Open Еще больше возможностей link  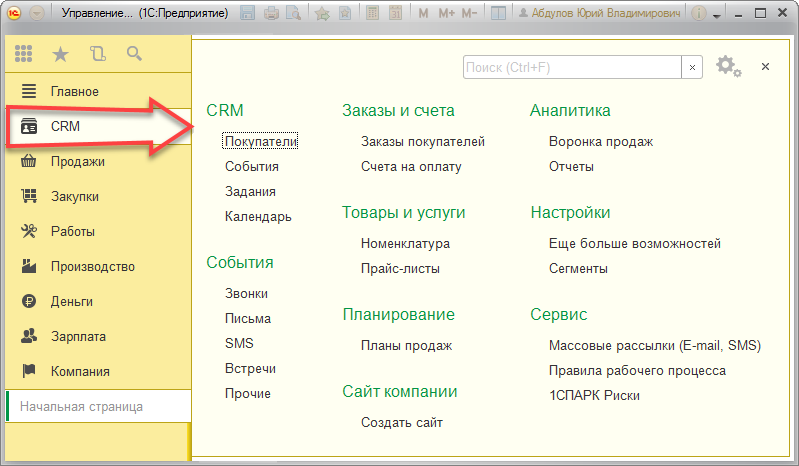pyautogui.click(x=634, y=243)
